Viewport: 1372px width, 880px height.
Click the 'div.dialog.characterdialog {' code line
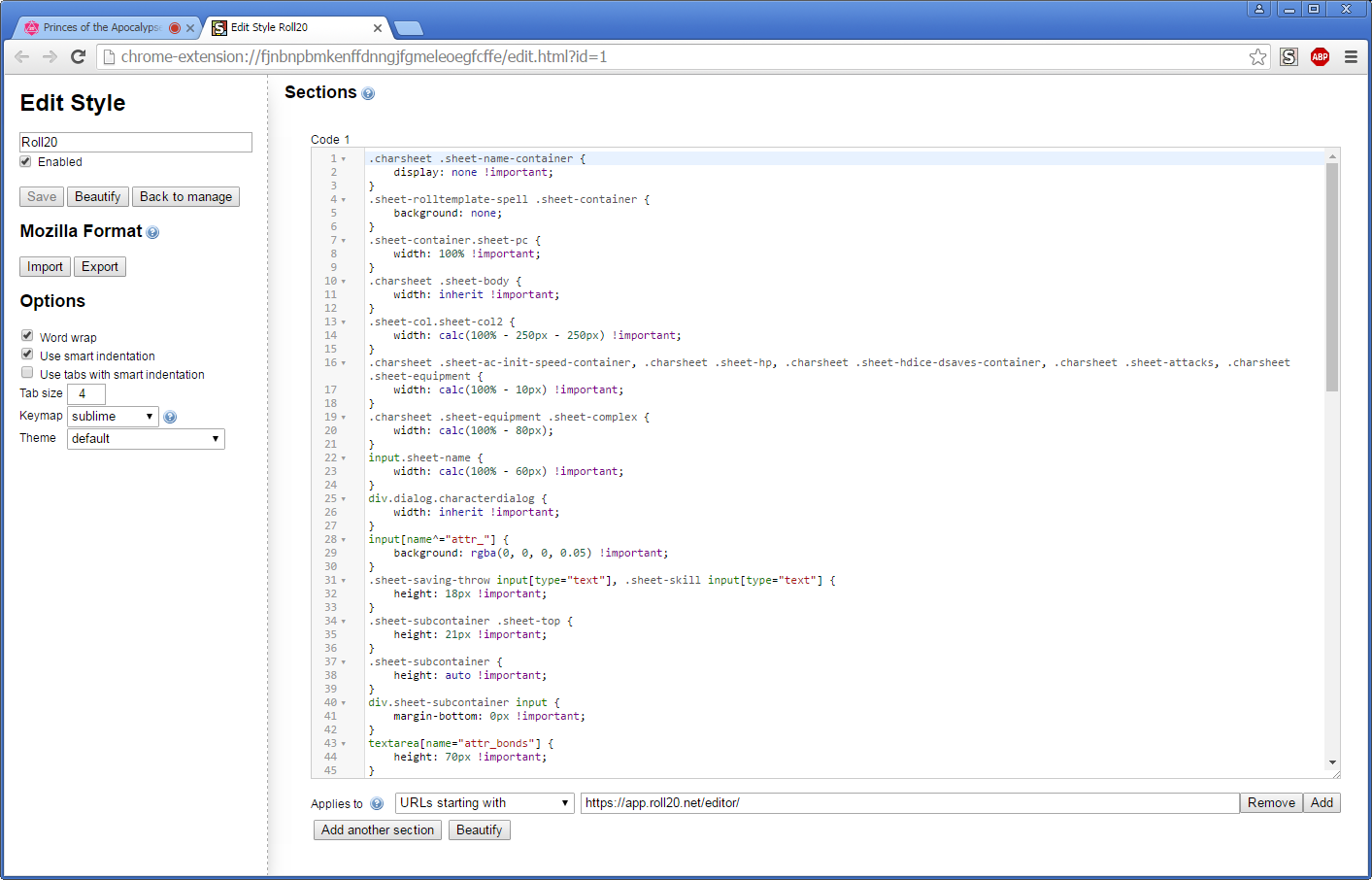pos(457,498)
